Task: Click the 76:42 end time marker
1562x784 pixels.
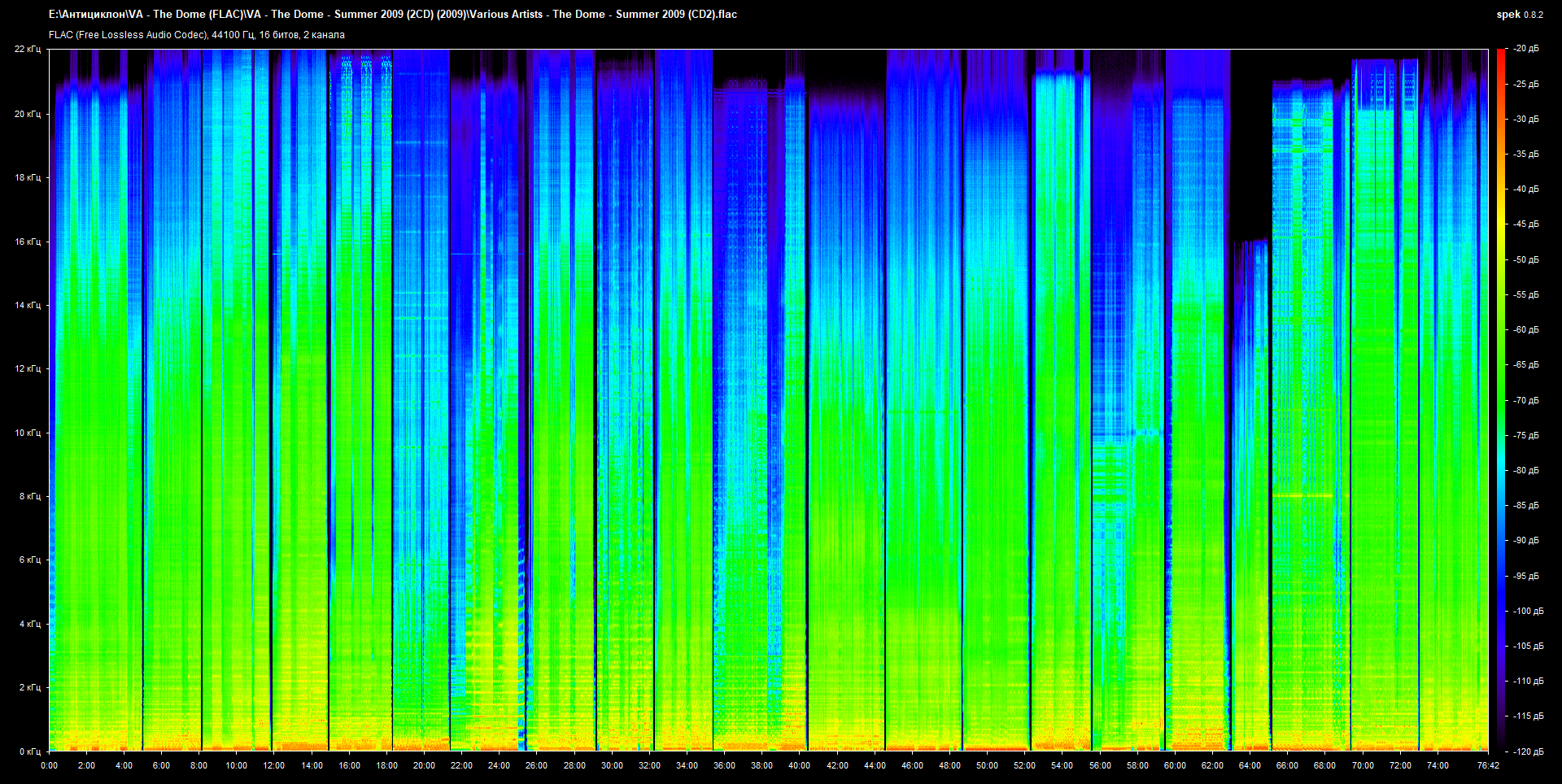Action: [x=1488, y=765]
